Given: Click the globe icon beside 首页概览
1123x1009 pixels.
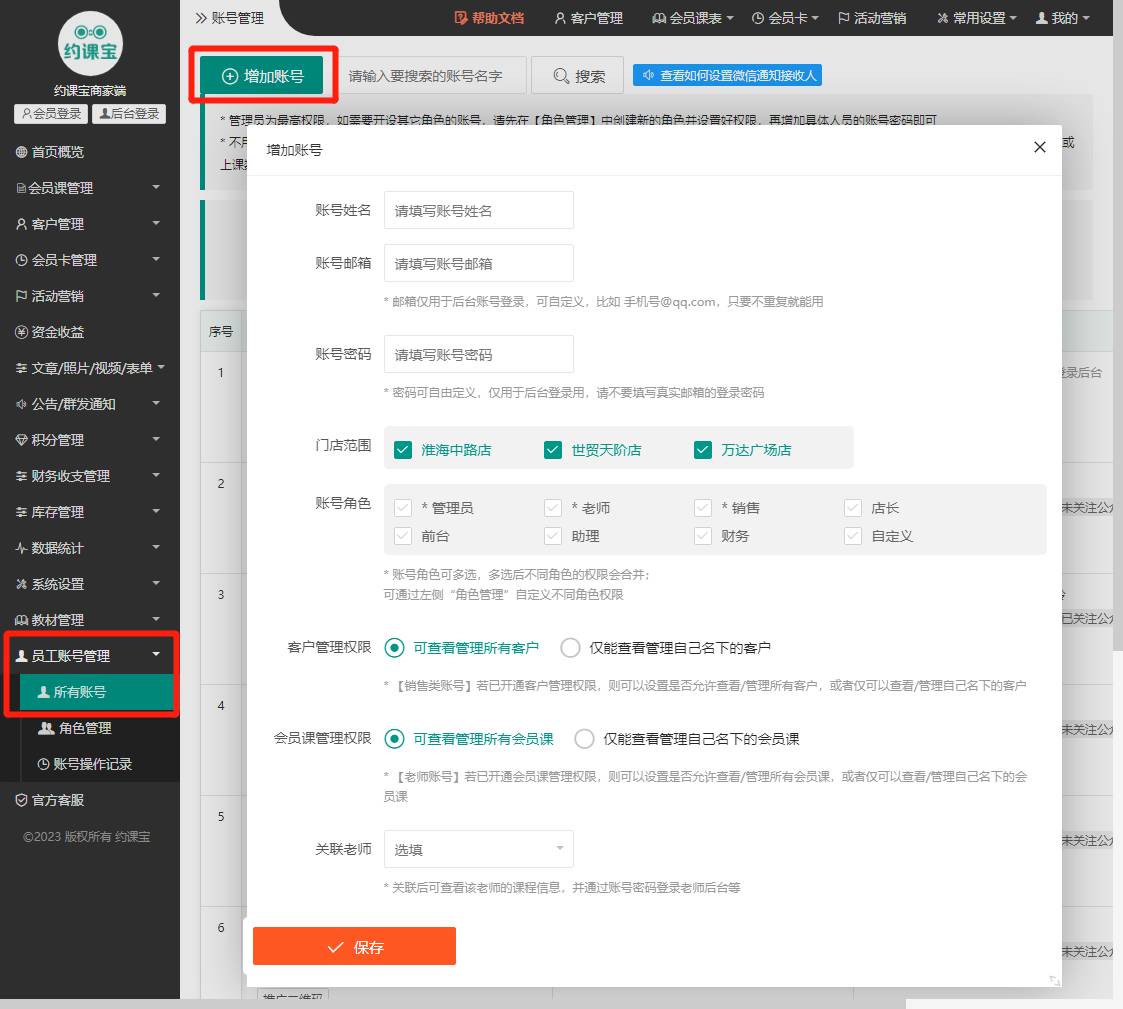Looking at the screenshot, I should coord(21,152).
